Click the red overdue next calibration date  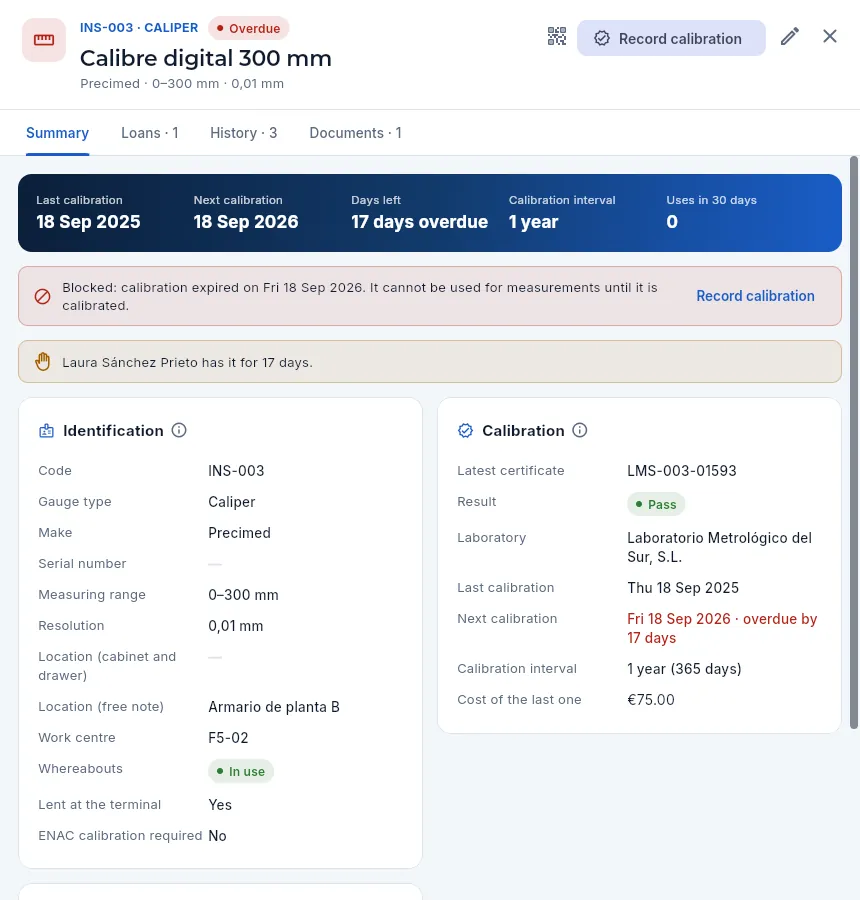(722, 628)
